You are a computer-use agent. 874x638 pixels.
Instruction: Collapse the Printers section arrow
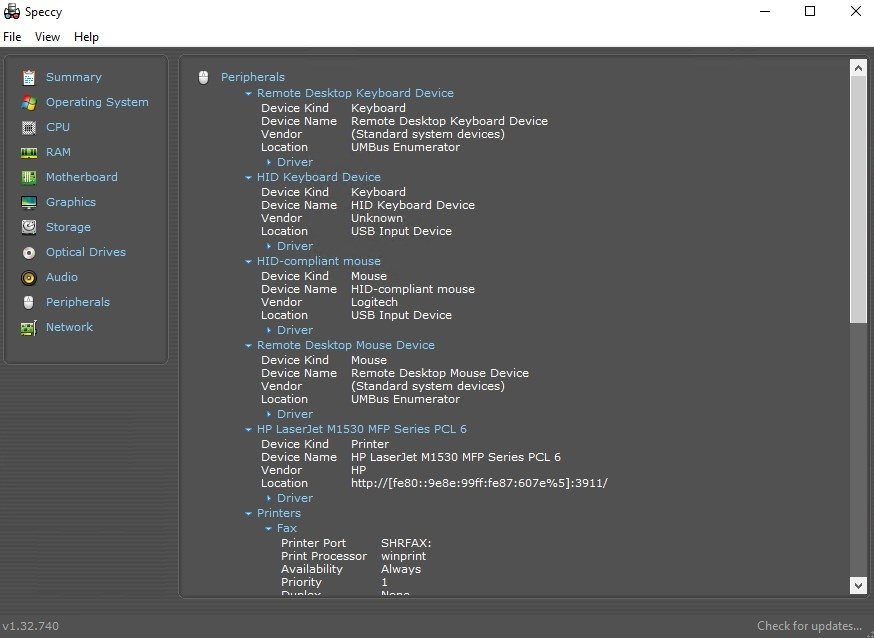pyautogui.click(x=248, y=514)
